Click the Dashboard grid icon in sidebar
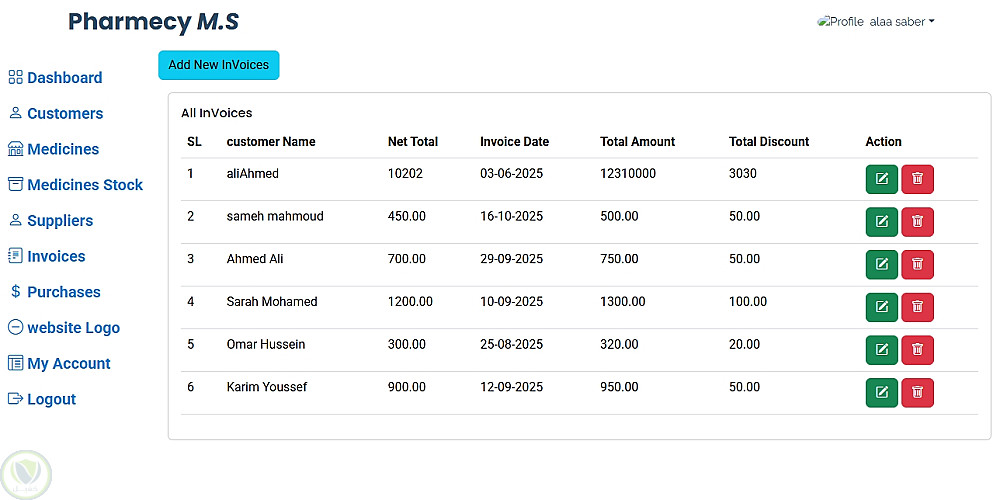This screenshot has width=1000, height=500. (x=15, y=78)
